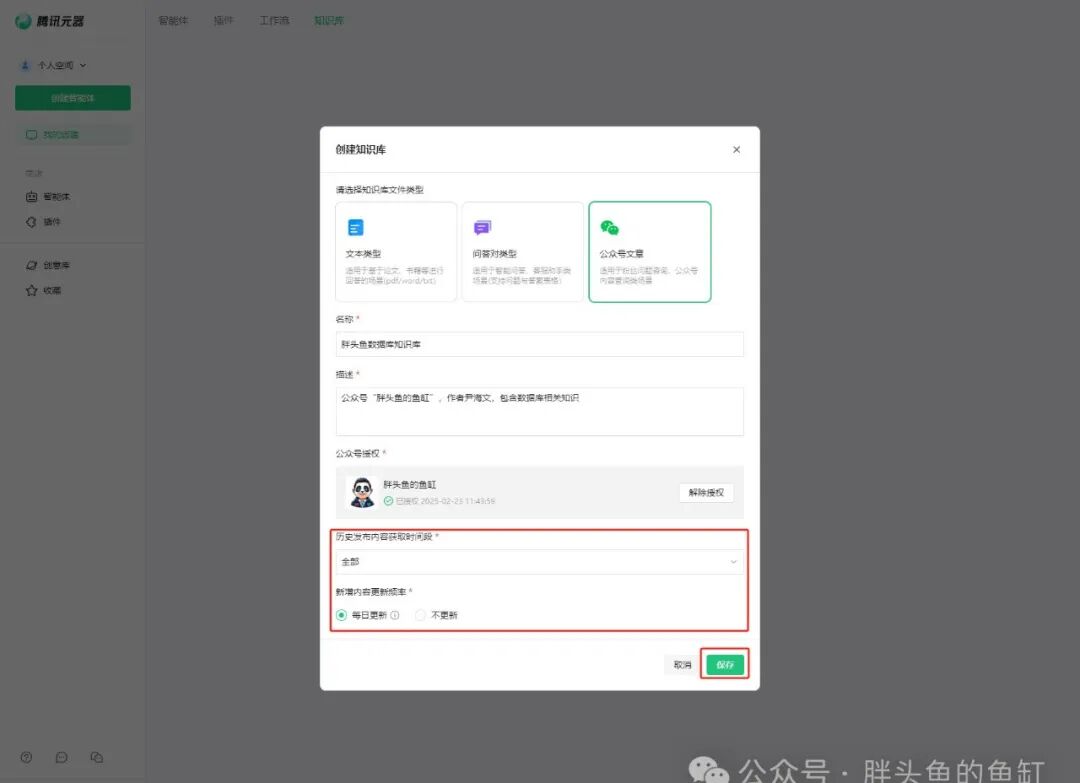Click the info icon beside 每日更新
Viewport: 1080px width, 783px height.
tap(395, 615)
